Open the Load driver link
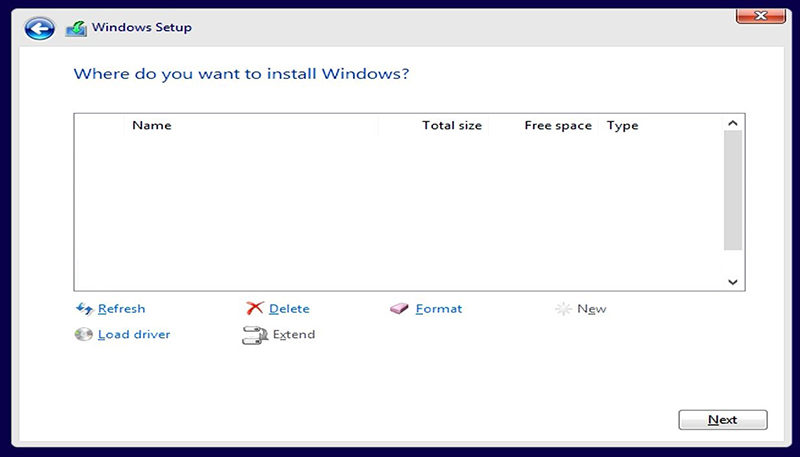800x457 pixels. [134, 335]
